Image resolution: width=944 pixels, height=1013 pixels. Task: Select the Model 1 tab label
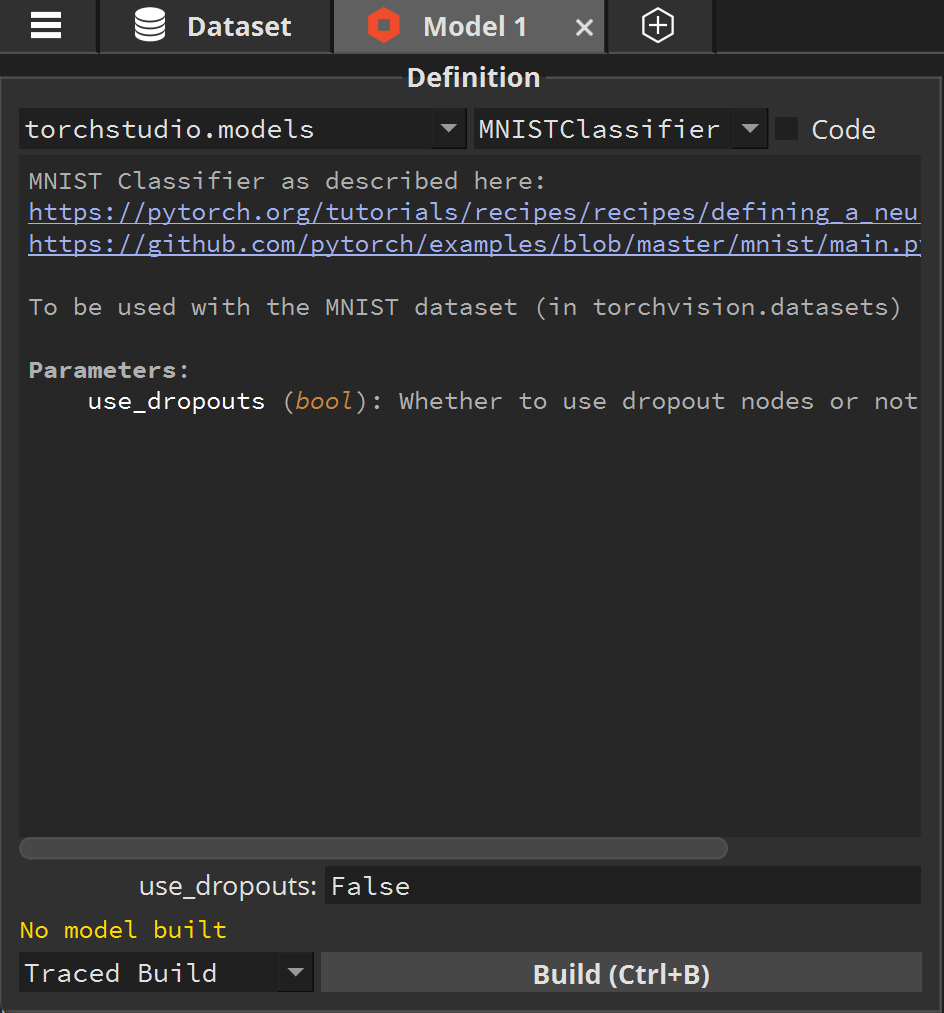(x=475, y=26)
